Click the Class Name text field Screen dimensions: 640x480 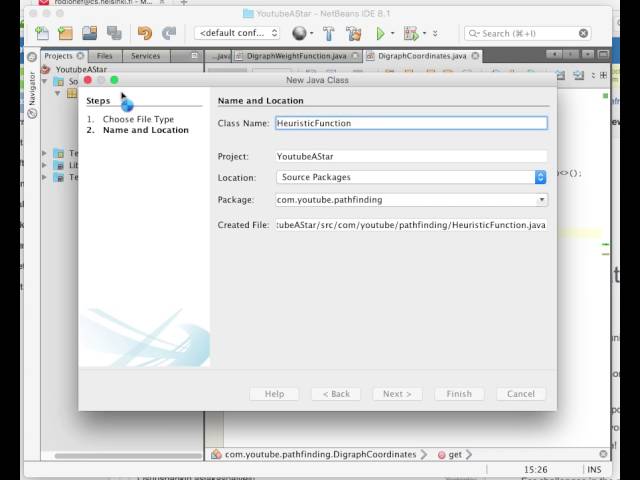pos(411,123)
